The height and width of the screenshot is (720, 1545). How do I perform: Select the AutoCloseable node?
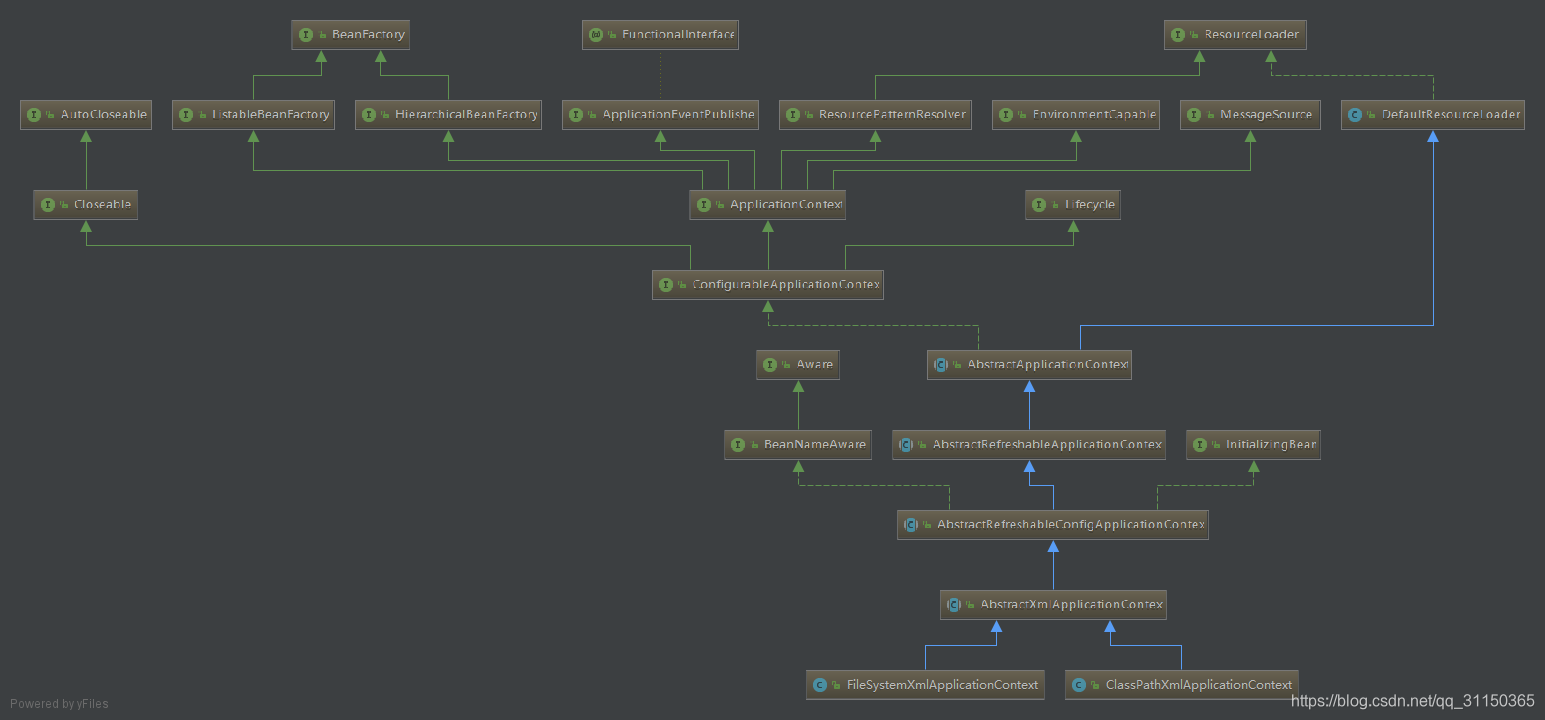[x=86, y=115]
